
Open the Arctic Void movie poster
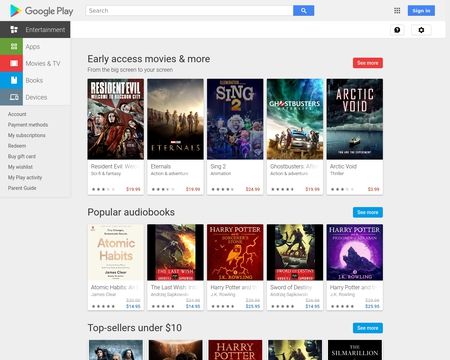tap(355, 119)
